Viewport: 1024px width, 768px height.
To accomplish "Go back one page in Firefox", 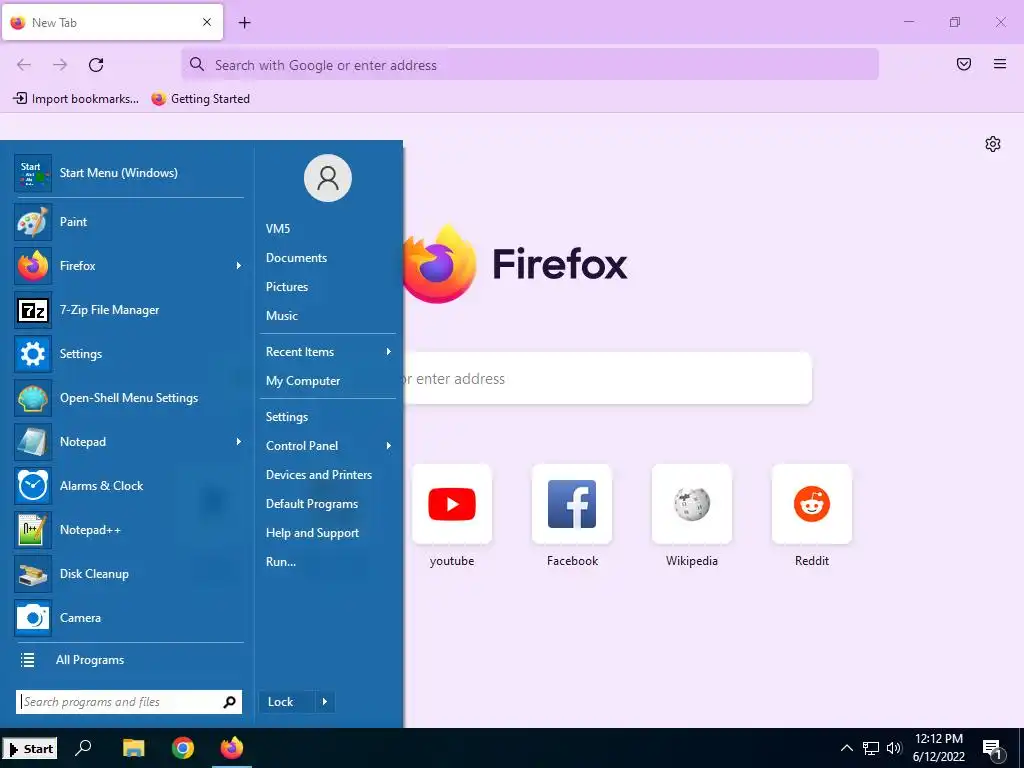I will (24, 65).
